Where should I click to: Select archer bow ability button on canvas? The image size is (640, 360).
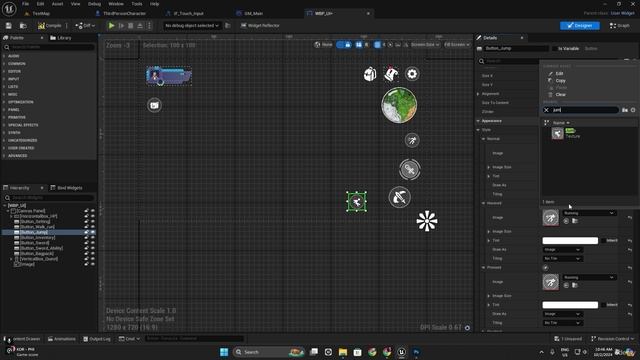coord(400,197)
